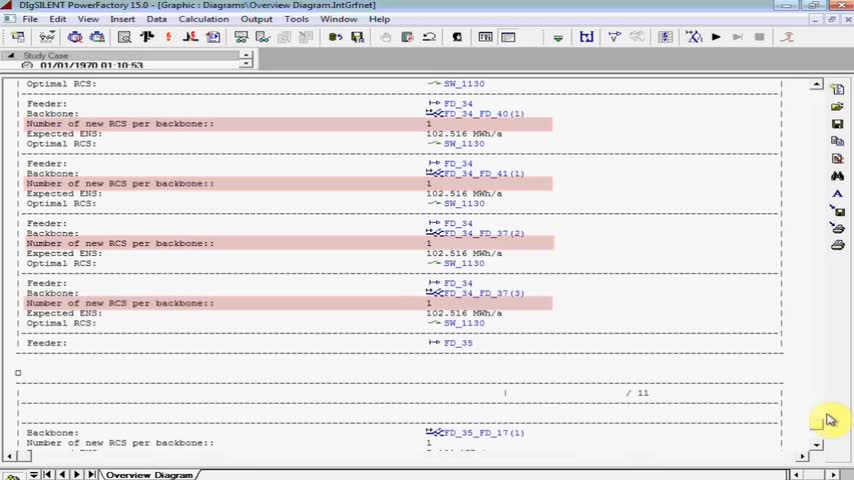Open the View menu
Screen dimensions: 854x480
coord(88,19)
